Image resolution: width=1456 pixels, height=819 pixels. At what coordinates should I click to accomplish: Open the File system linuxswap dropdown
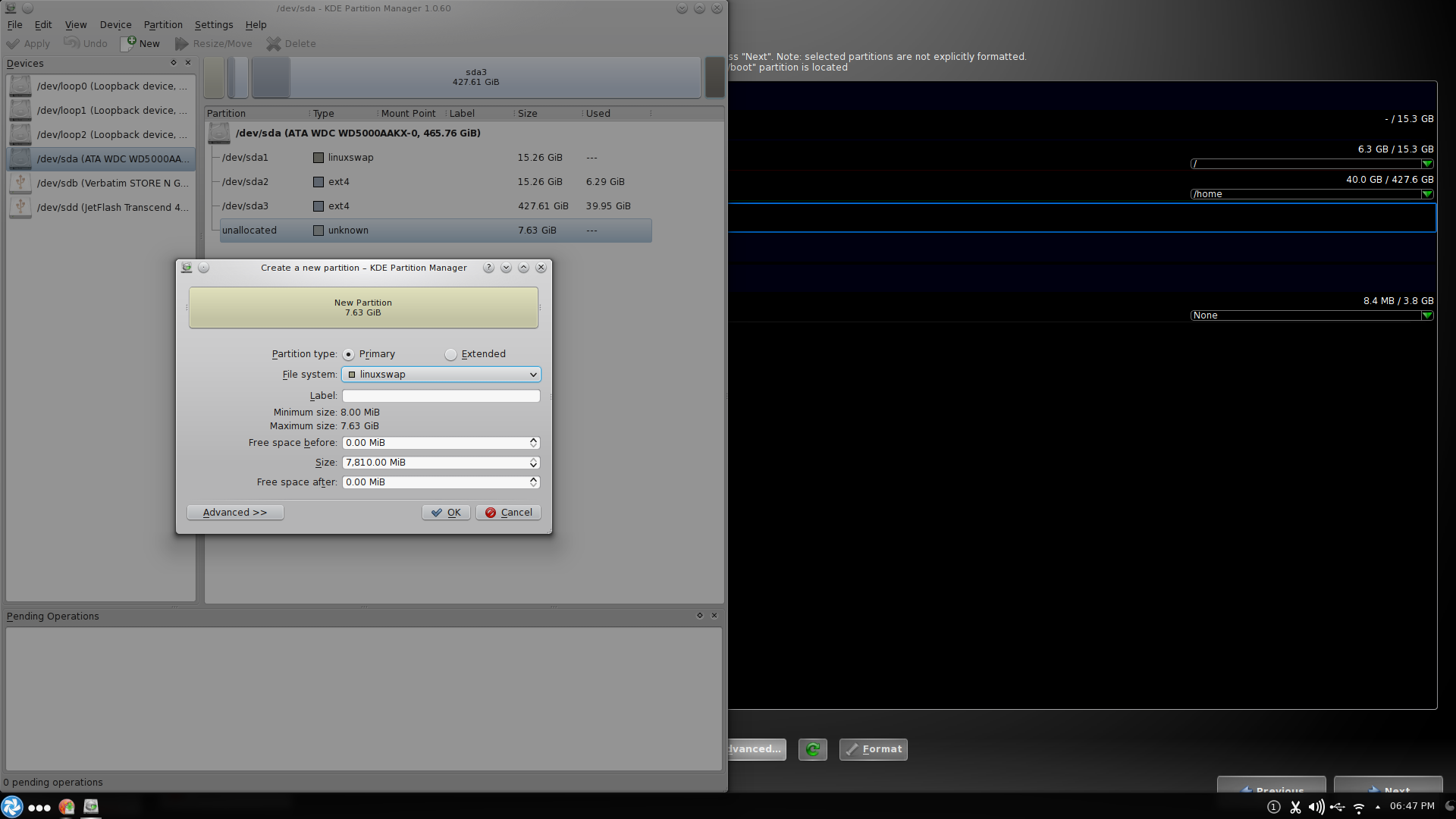point(441,375)
